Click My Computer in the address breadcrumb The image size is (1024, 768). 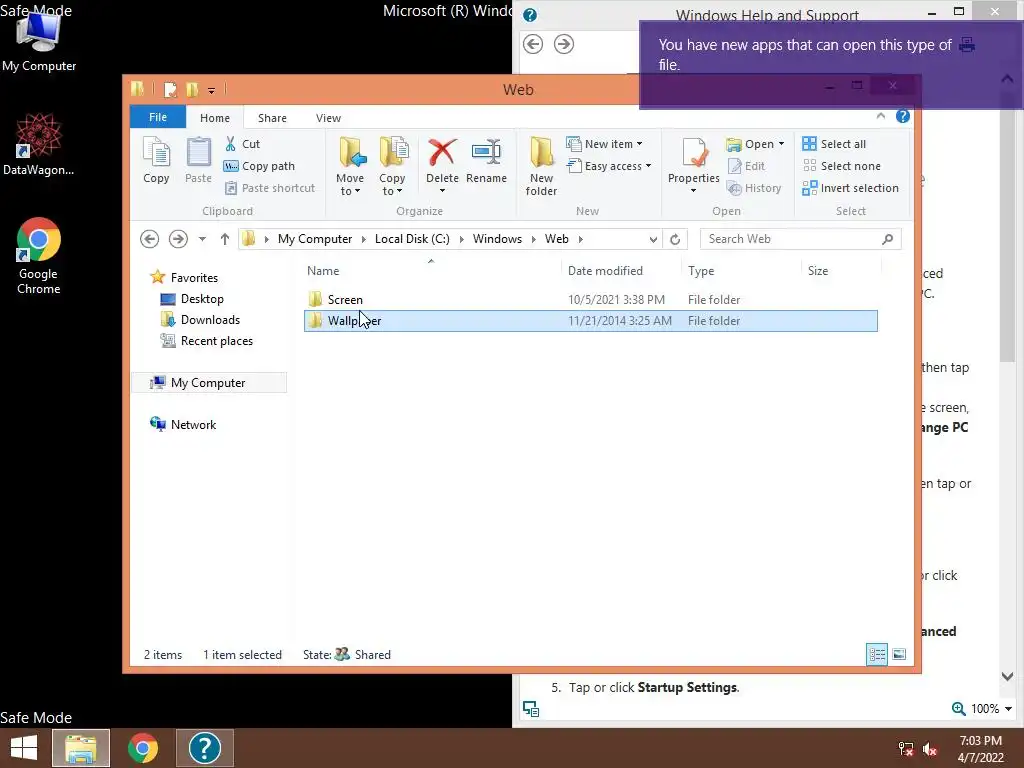pos(315,239)
